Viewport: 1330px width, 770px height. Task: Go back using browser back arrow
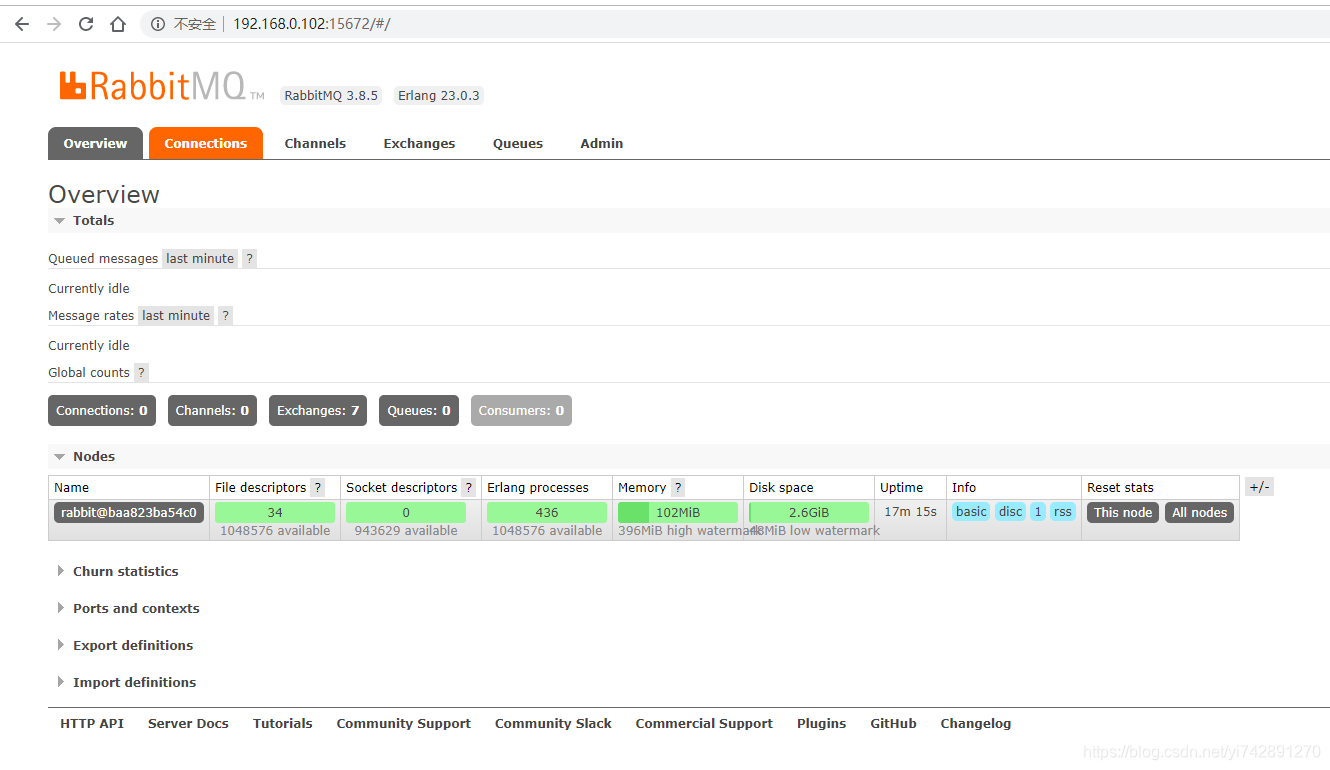click(22, 24)
